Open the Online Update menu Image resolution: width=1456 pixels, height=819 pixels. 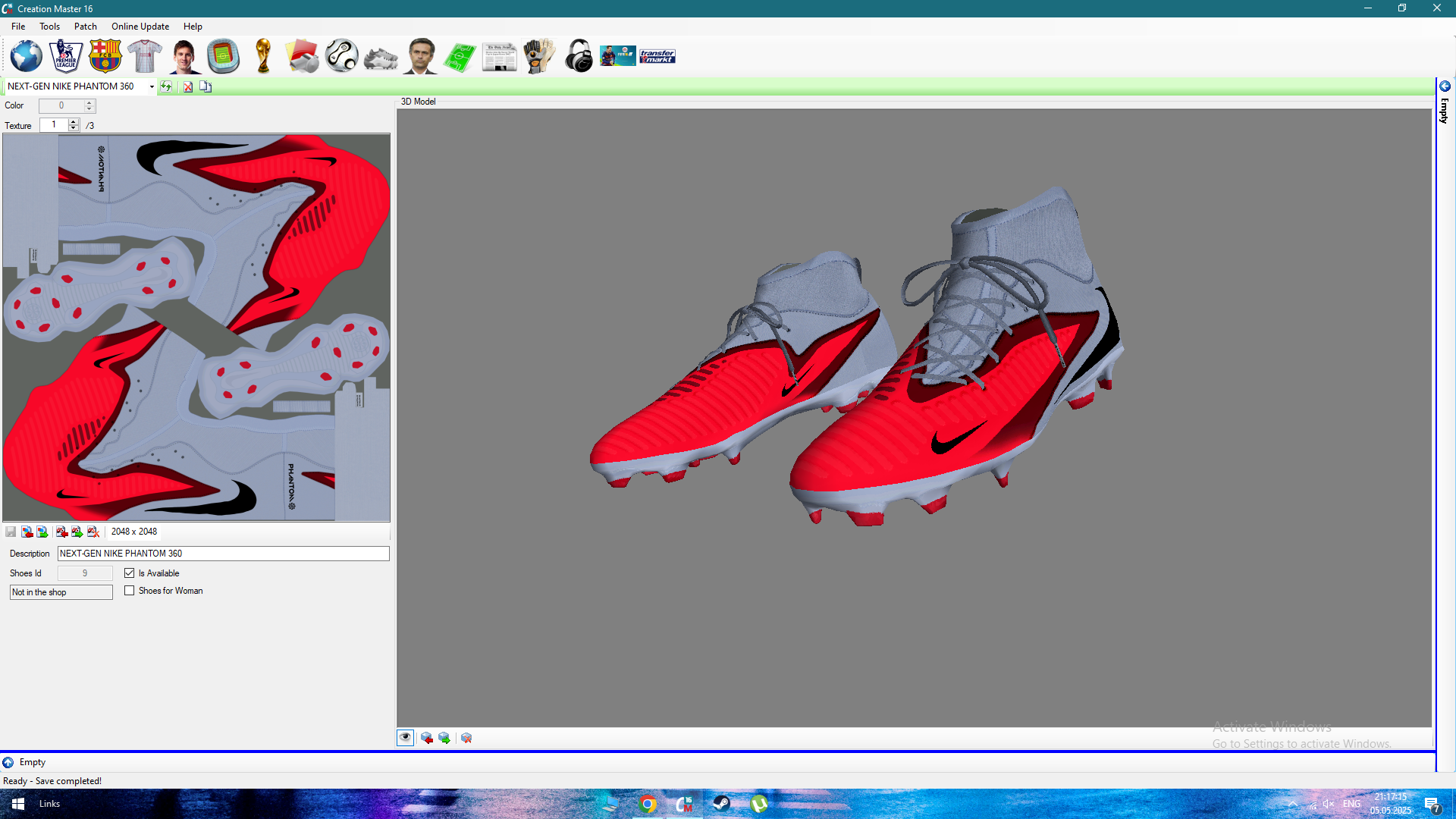coord(140,27)
